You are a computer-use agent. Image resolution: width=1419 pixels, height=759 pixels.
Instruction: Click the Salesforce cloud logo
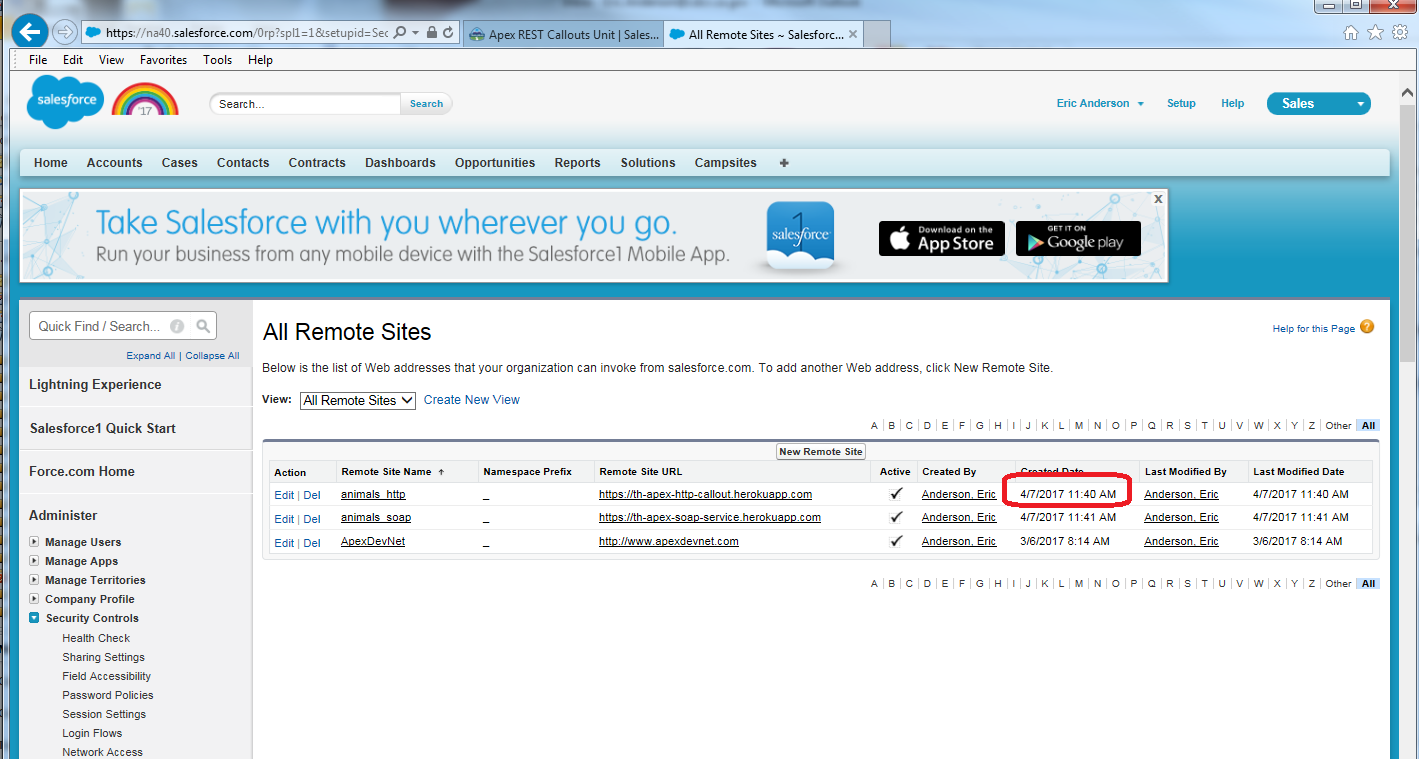(65, 101)
